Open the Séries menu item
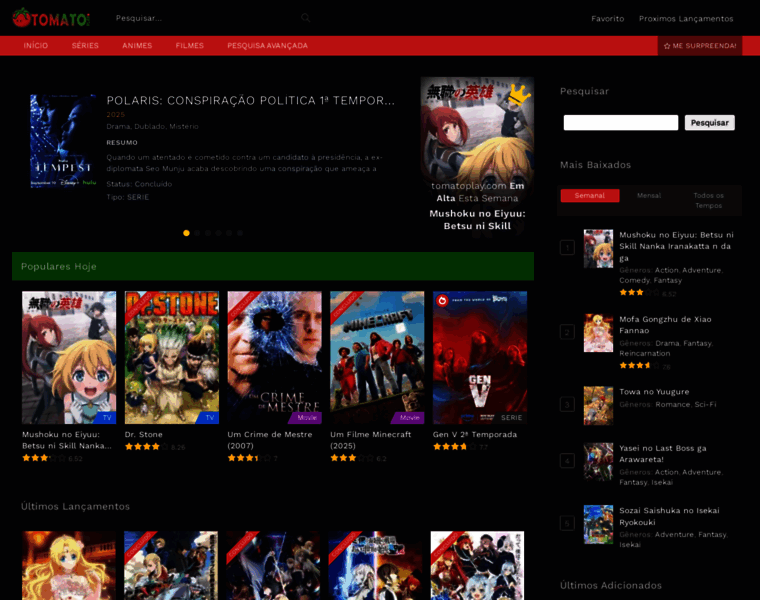Viewport: 760px width, 600px height. (85, 46)
